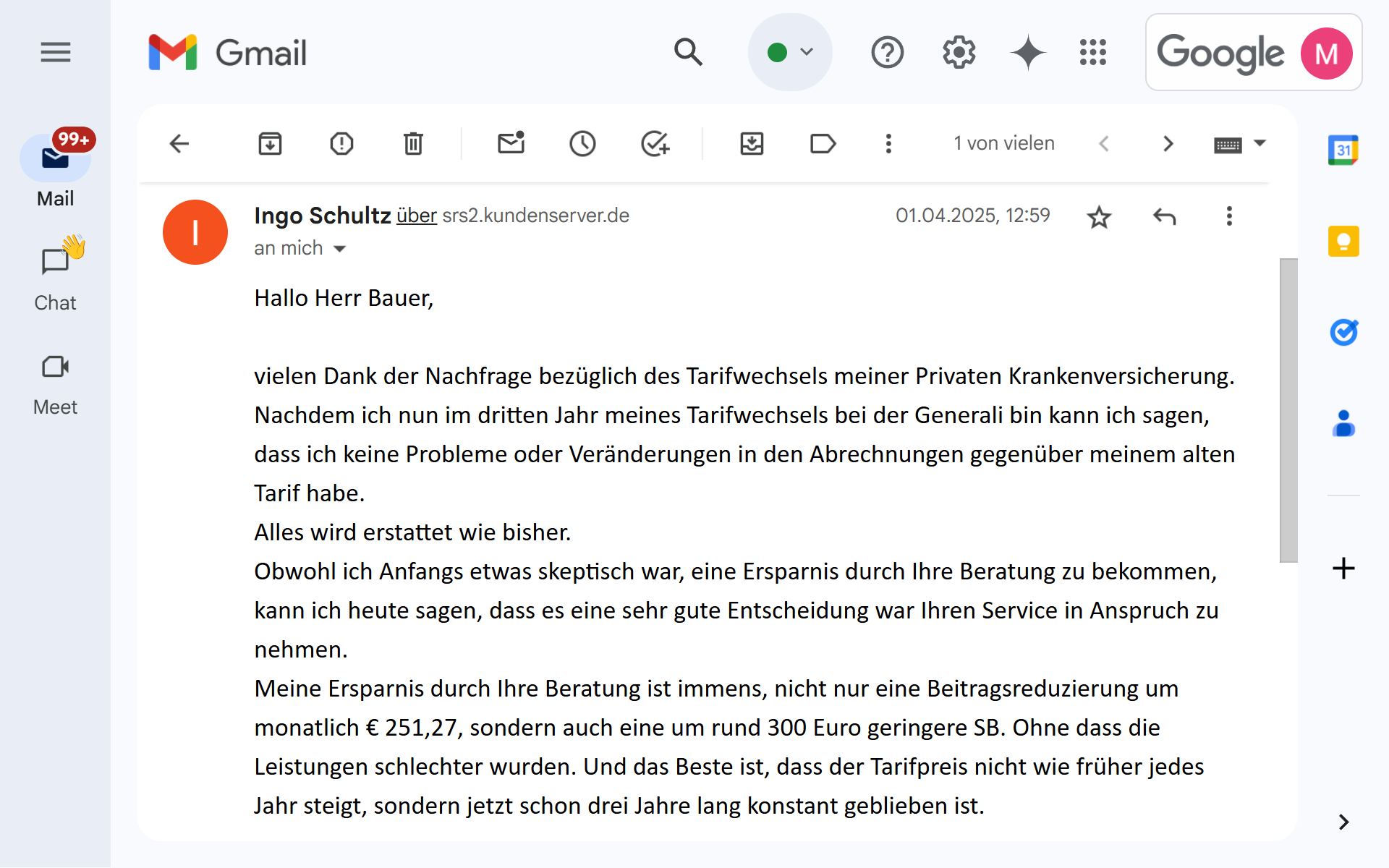Viewport: 1389px width, 868px height.
Task: Snooze this email with the clock icon
Action: [582, 143]
